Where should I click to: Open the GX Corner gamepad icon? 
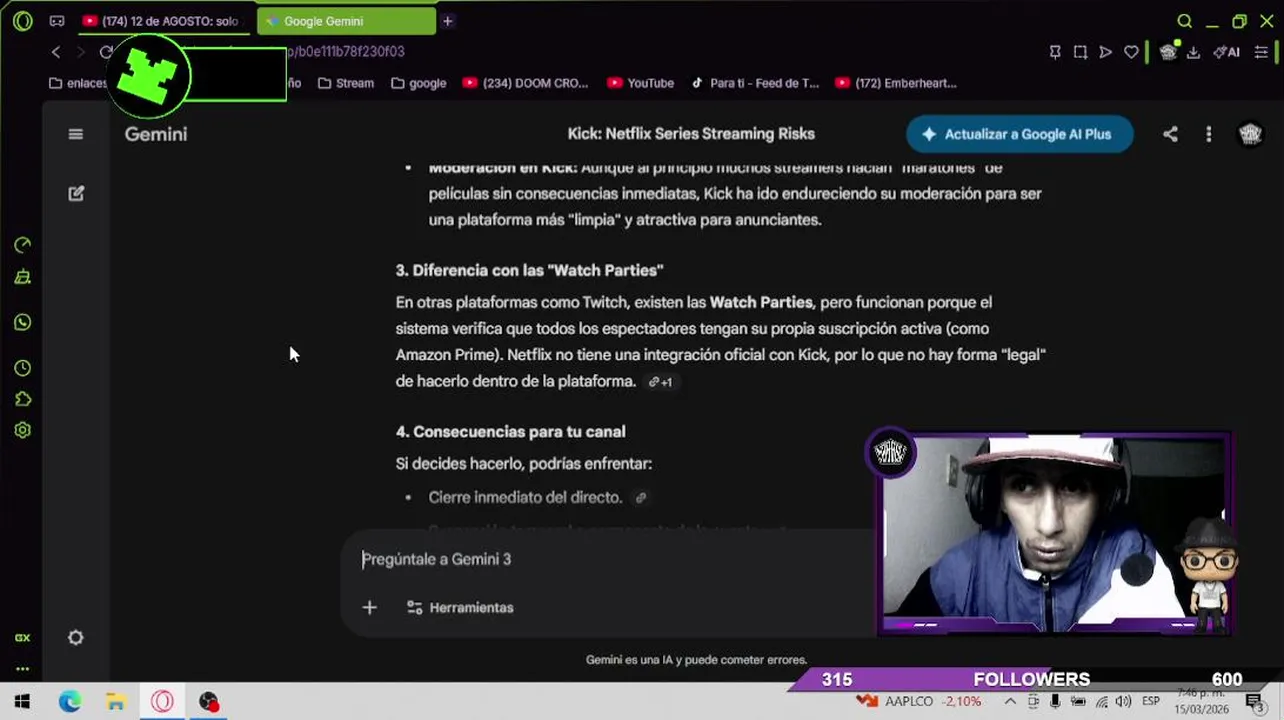pyautogui.click(x=57, y=21)
